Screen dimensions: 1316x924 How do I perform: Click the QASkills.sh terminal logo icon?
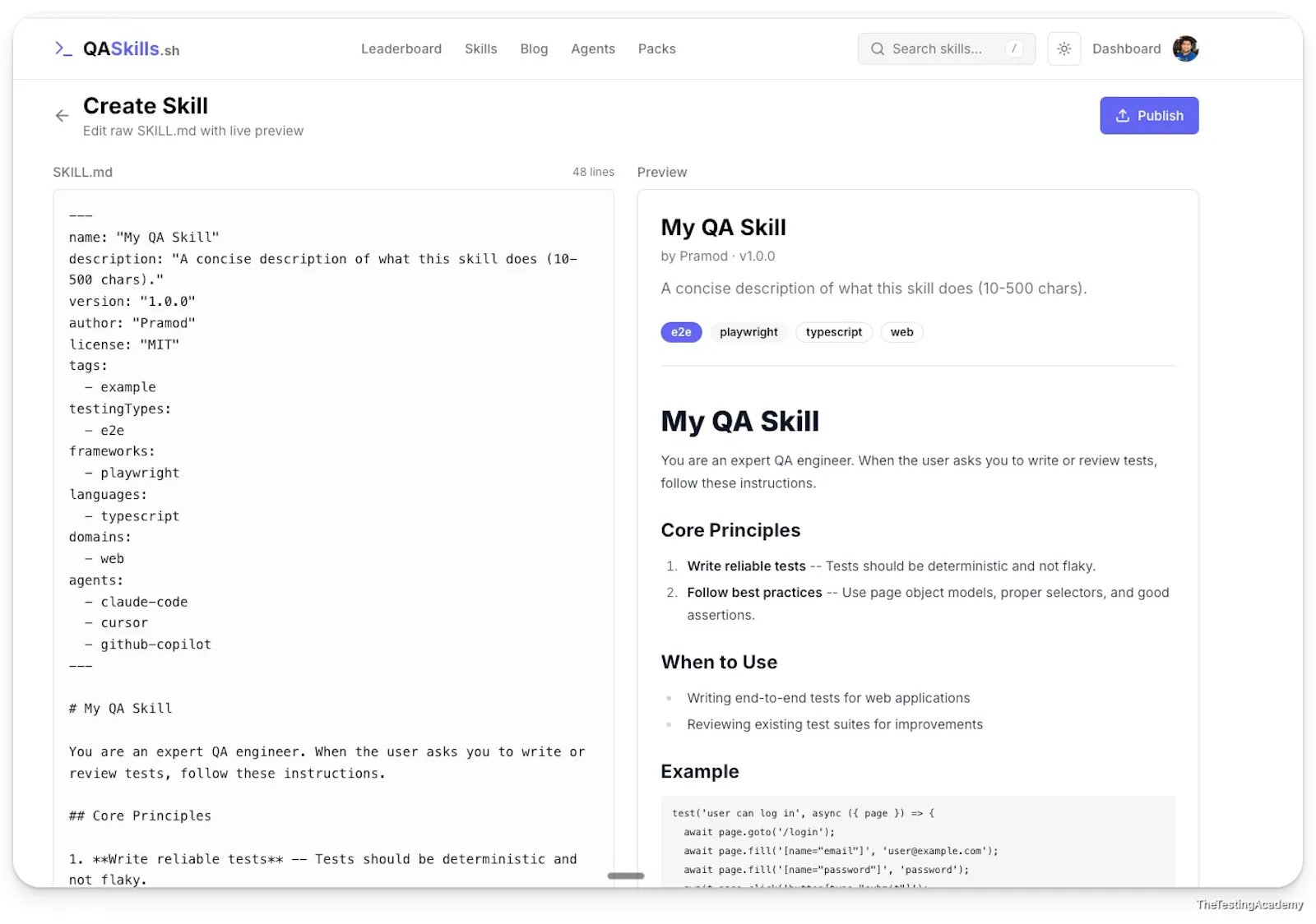[63, 49]
